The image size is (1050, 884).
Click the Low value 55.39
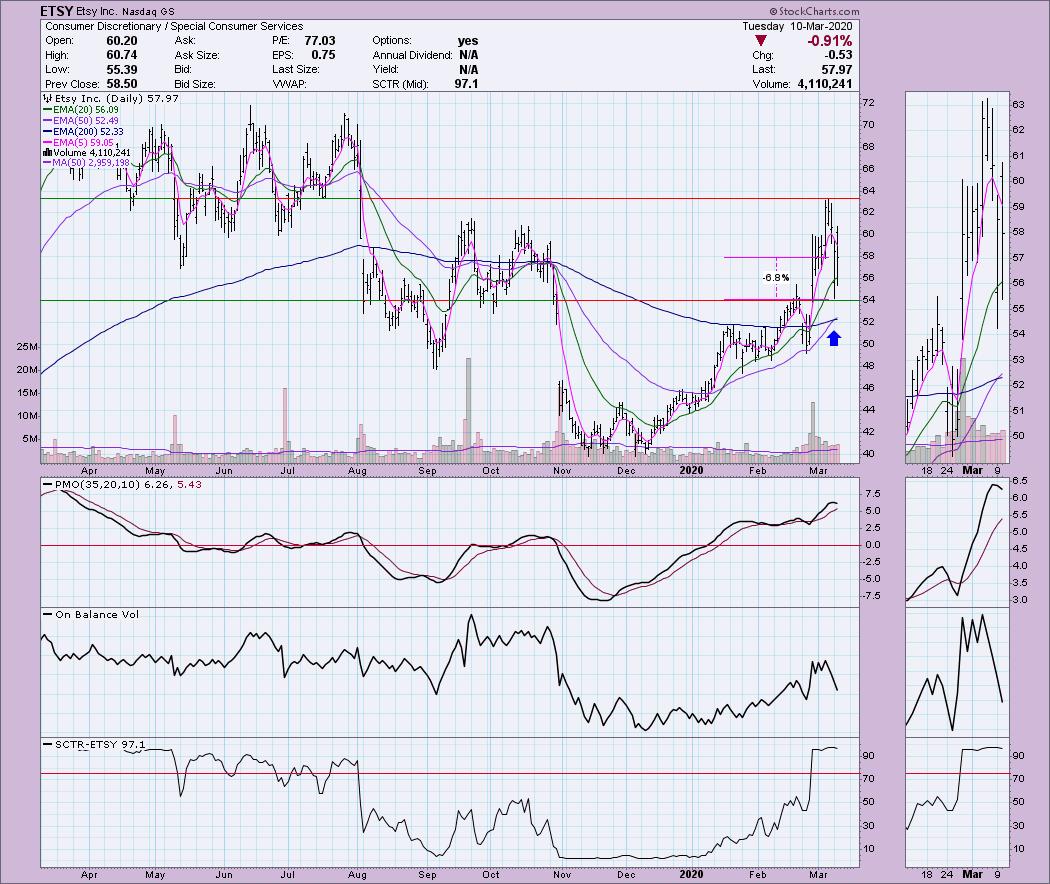(x=121, y=70)
